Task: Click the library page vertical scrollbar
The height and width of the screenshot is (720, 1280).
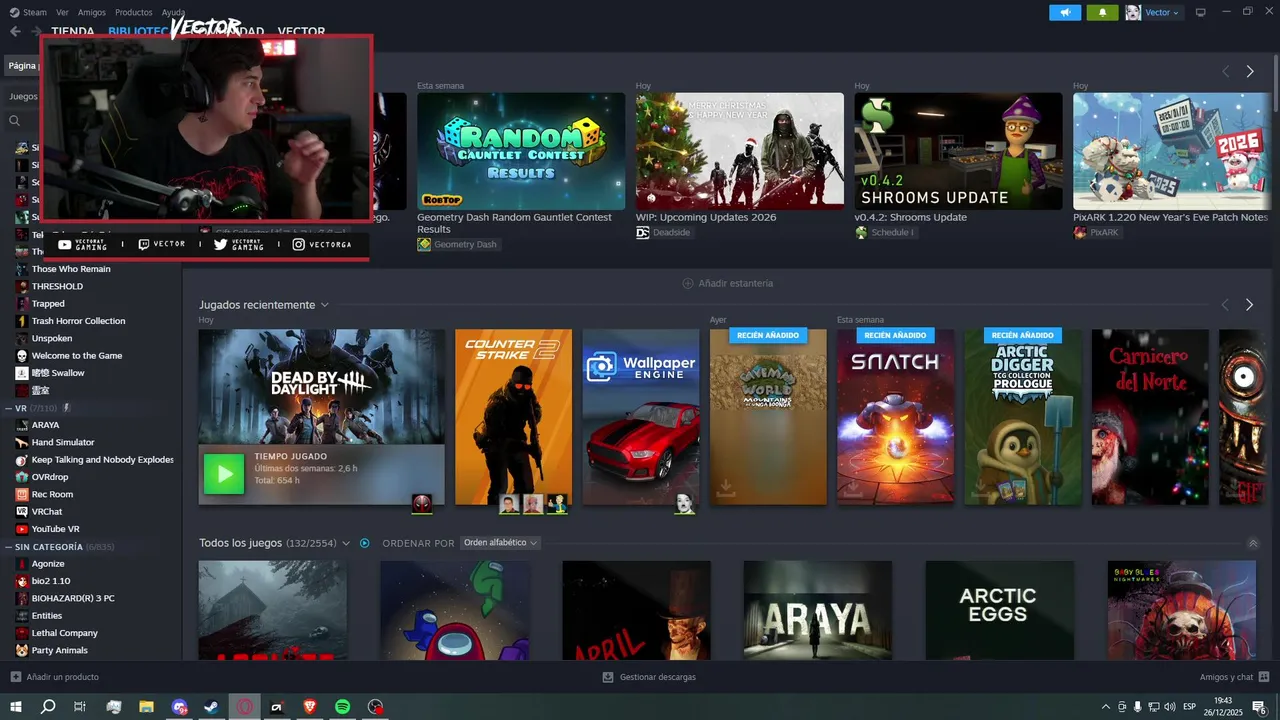Action: [x=1275, y=82]
